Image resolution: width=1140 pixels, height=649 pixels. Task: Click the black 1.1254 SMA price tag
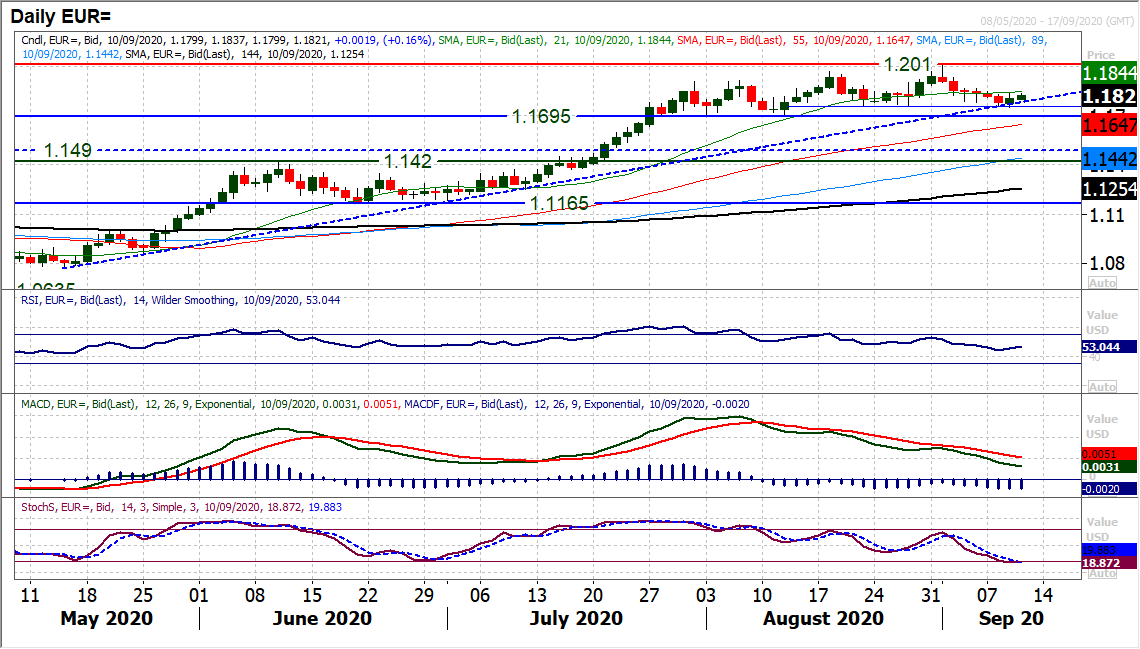click(1110, 188)
